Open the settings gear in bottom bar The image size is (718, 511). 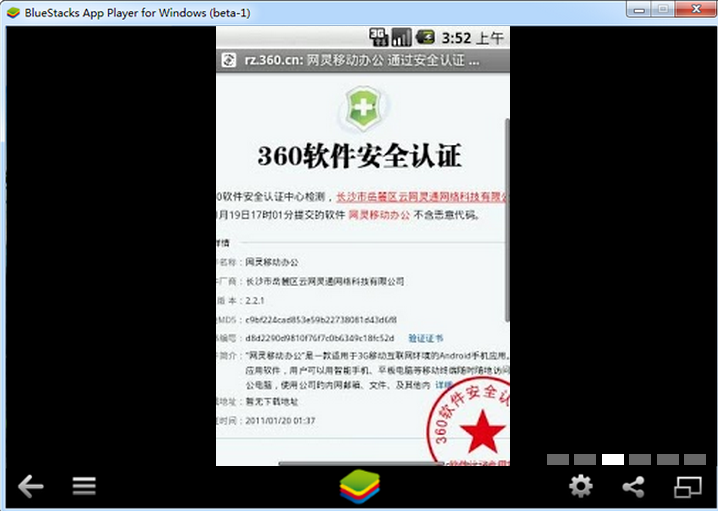click(581, 486)
